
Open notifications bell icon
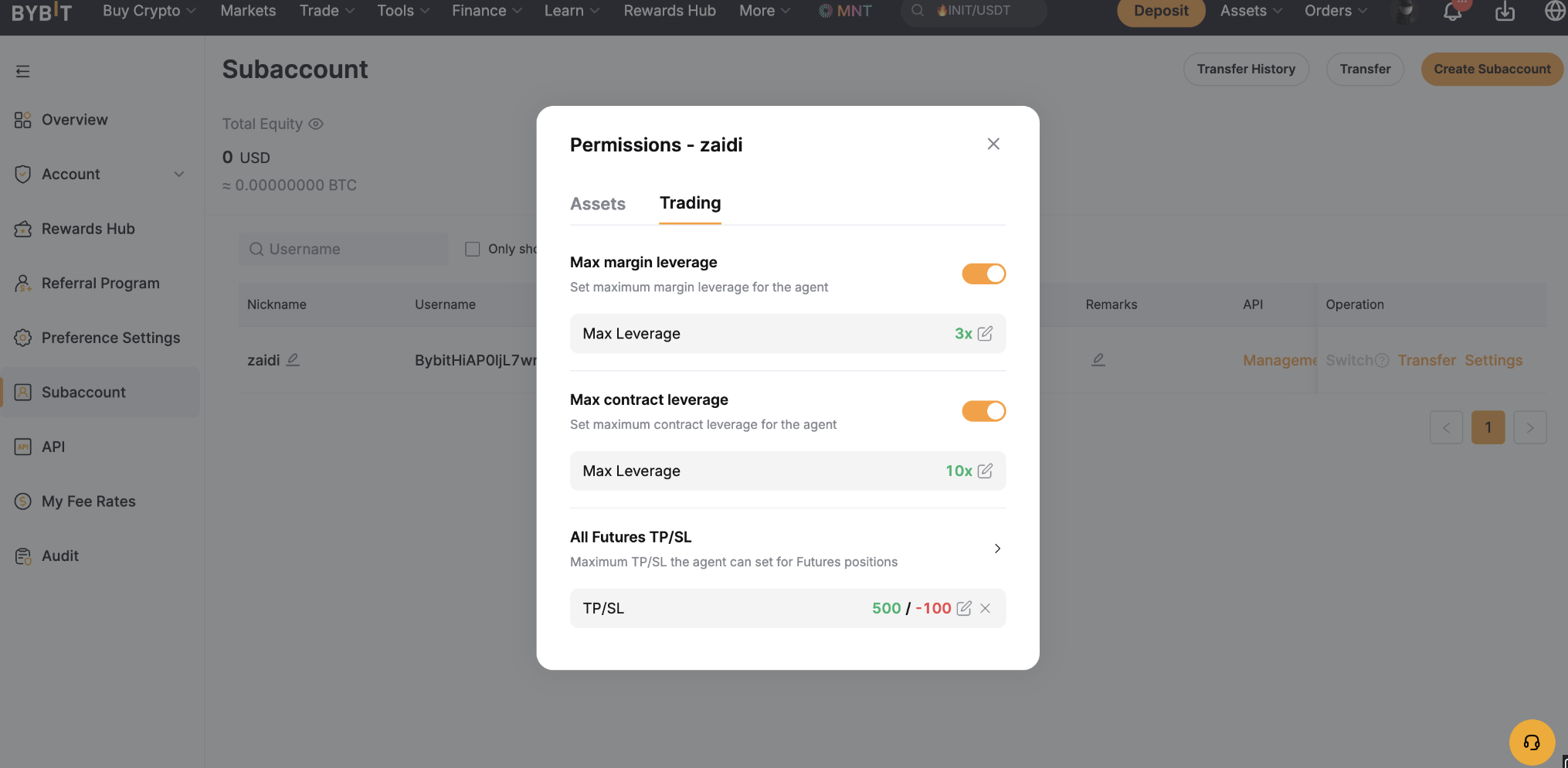tap(1453, 11)
